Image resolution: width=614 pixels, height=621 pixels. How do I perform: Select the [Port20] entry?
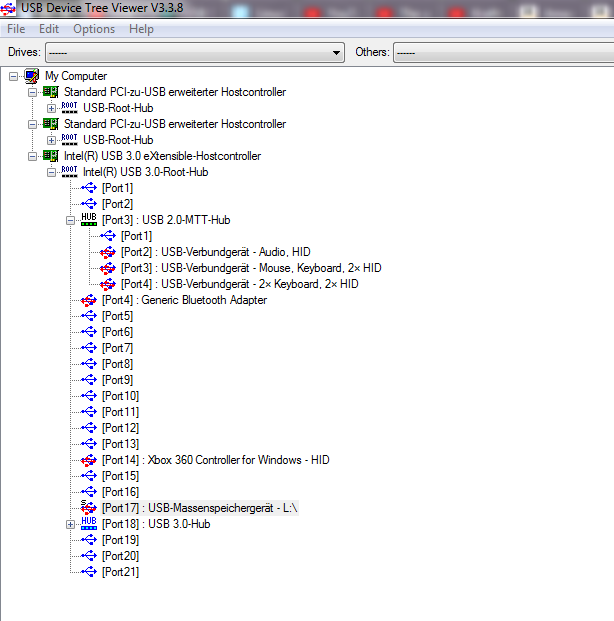click(x=120, y=556)
